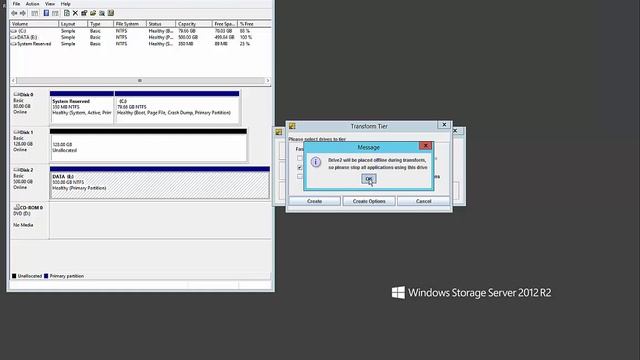Sort by the Capacity column header

click(x=194, y=24)
